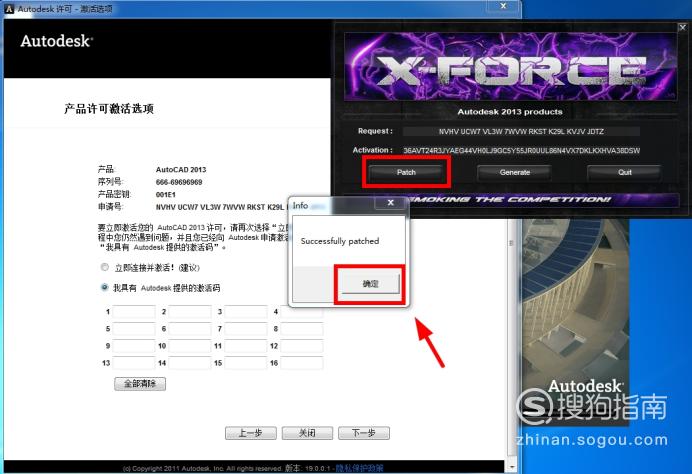Image resolution: width=692 pixels, height=474 pixels.
Task: Click the Autodesk logo icon in title bar
Action: click(8, 8)
